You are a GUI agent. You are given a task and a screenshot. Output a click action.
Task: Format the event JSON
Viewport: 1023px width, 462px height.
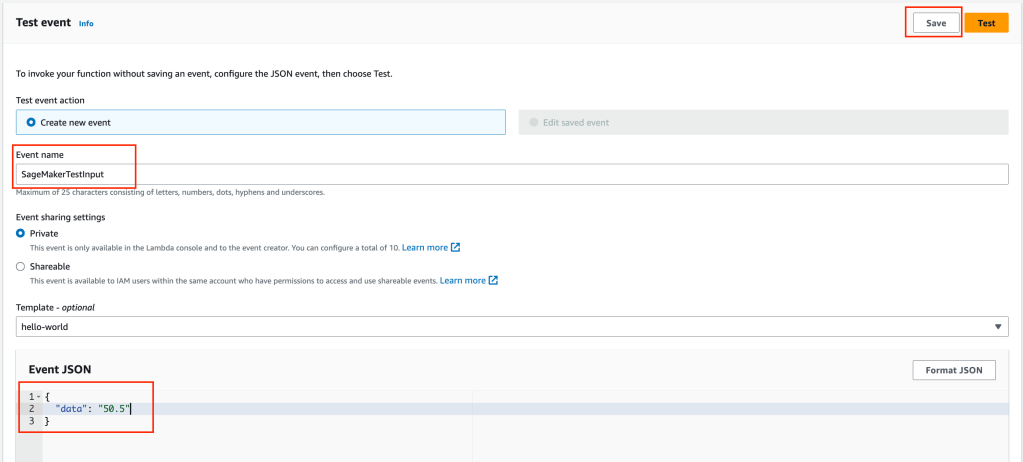953,370
